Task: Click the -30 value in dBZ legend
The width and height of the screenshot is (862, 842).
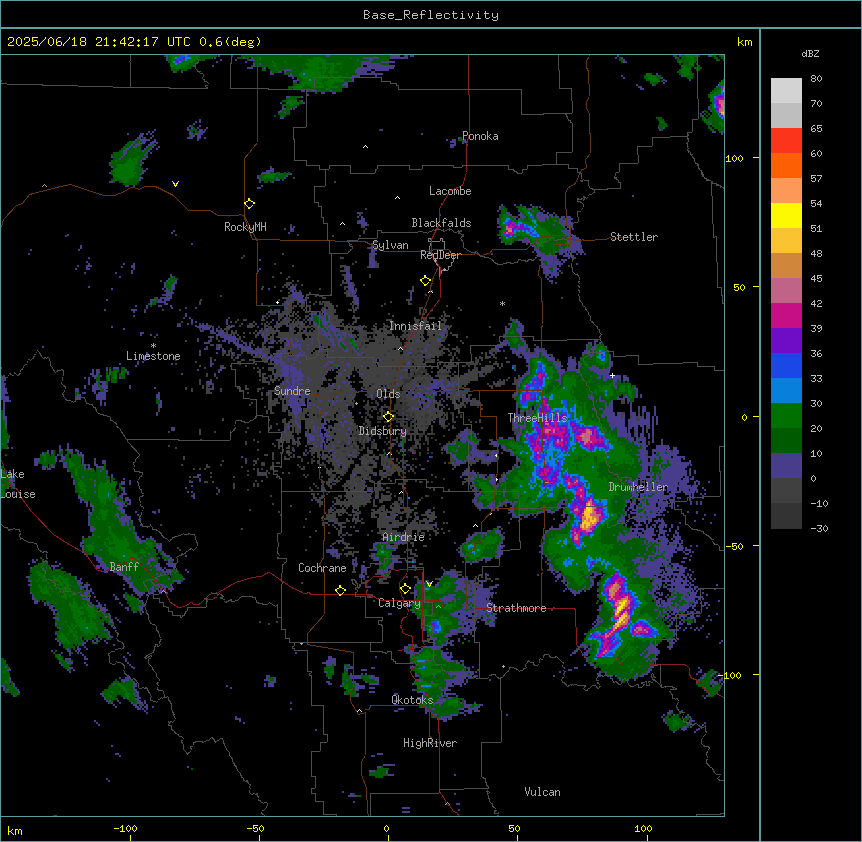Action: click(x=819, y=528)
